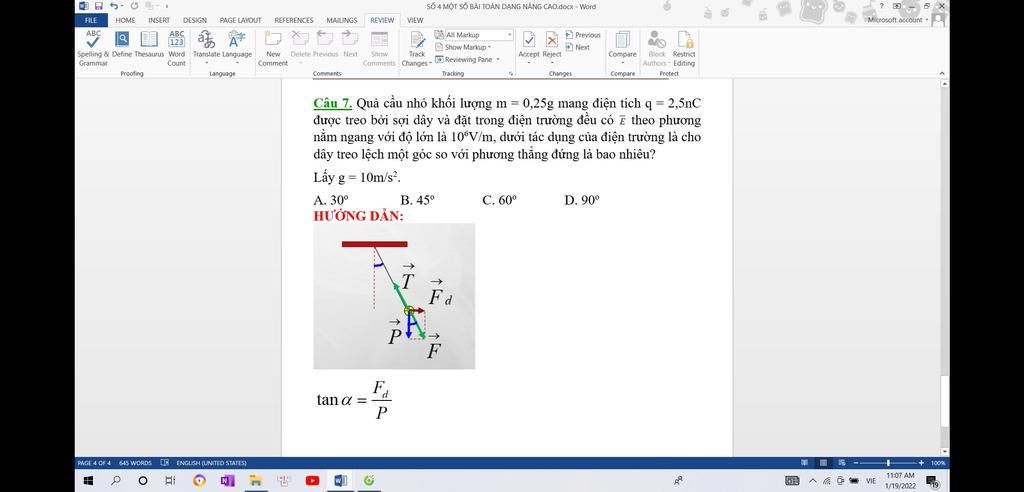The image size is (1024, 492).
Task: Open the Language options
Action: click(236, 47)
